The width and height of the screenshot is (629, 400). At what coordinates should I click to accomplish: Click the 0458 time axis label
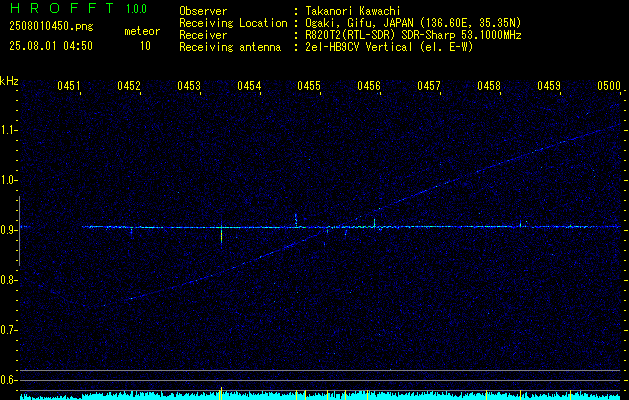pos(489,85)
